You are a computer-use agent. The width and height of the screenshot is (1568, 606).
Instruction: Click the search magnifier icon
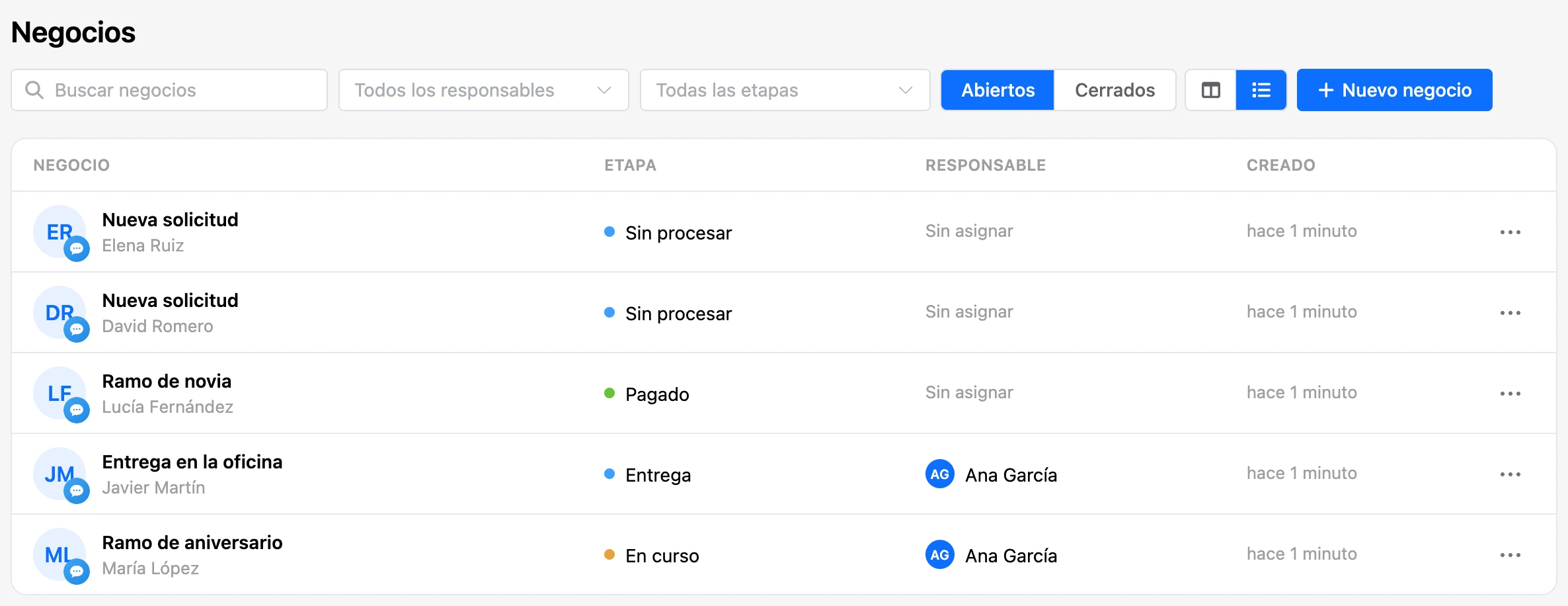coord(34,90)
